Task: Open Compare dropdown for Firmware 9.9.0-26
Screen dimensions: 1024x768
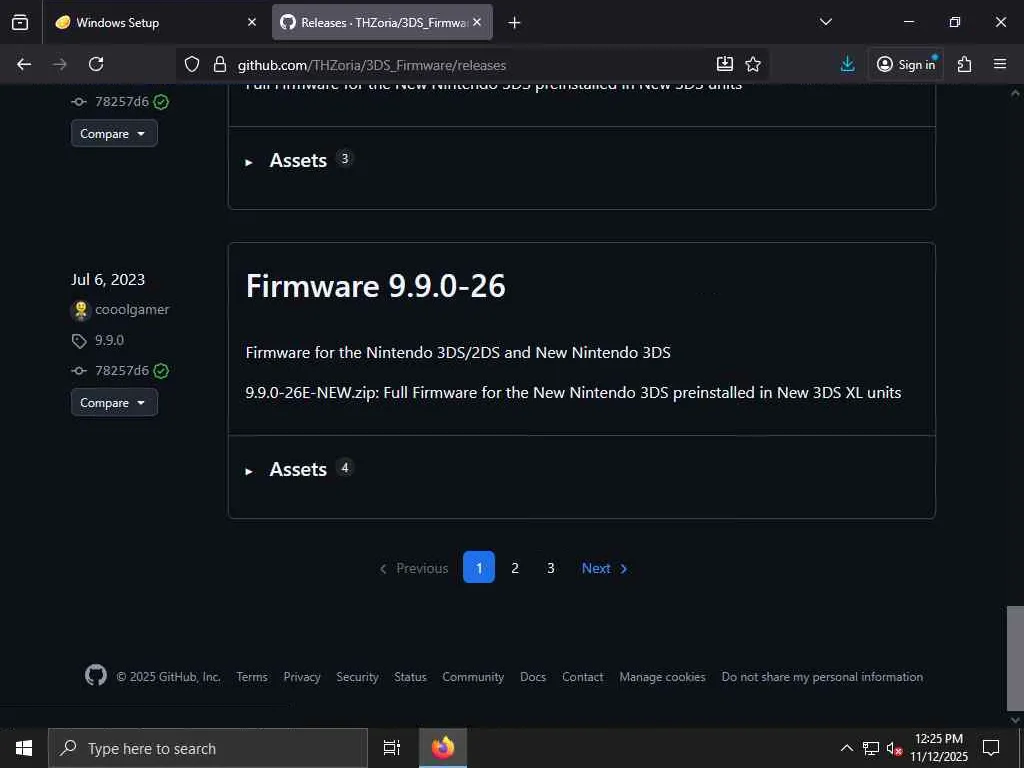Action: (114, 402)
